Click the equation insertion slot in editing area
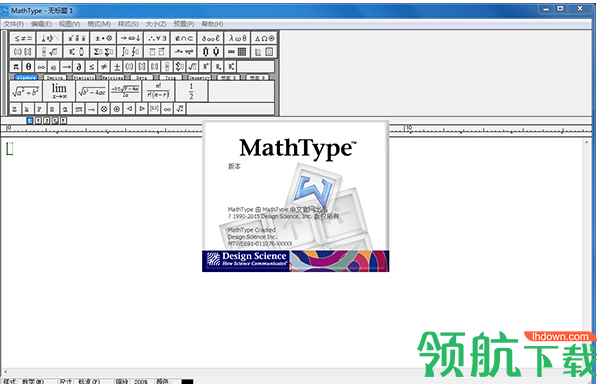 (x=10, y=148)
